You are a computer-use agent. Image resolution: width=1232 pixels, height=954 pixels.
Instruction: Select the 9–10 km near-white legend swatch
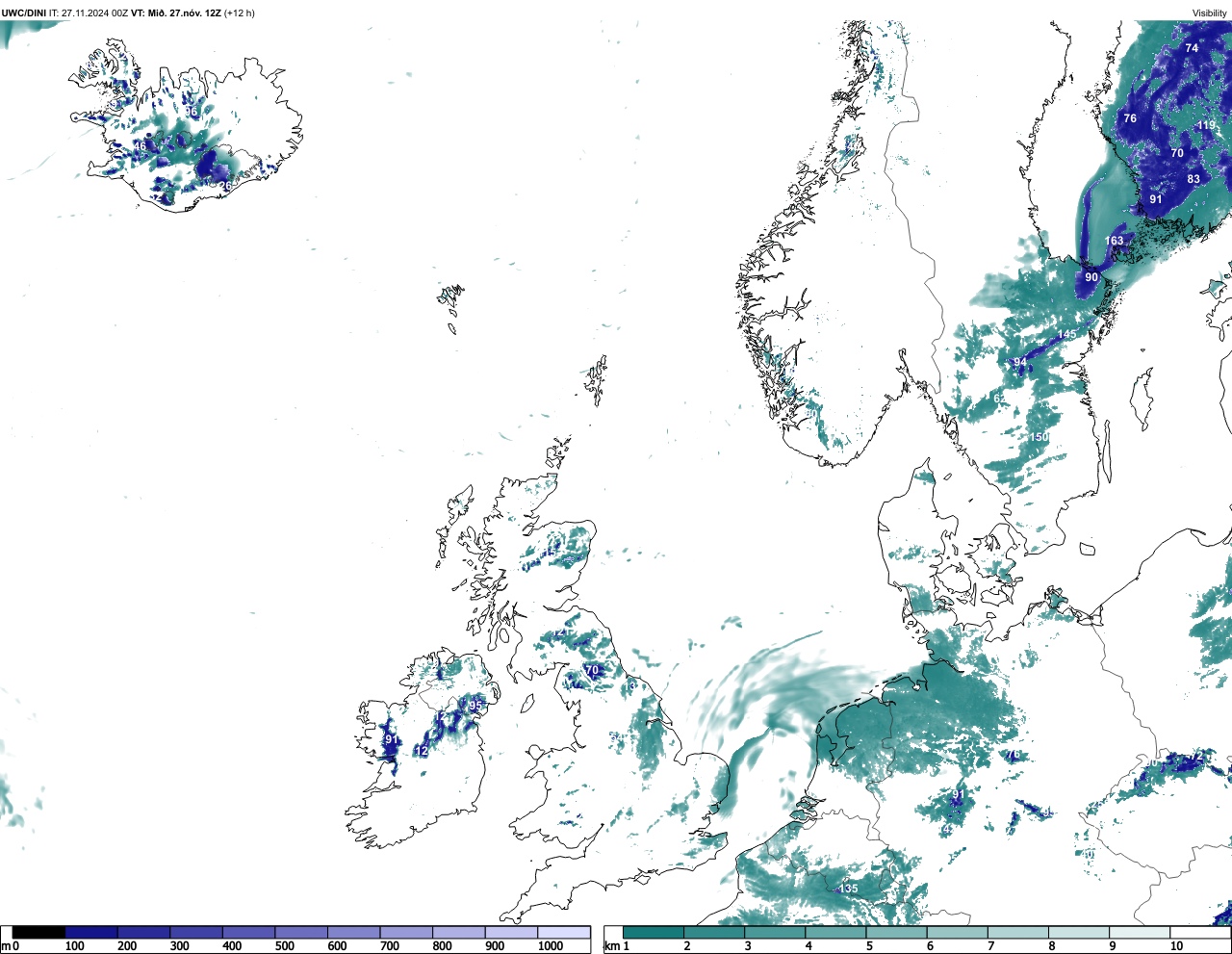[1140, 933]
